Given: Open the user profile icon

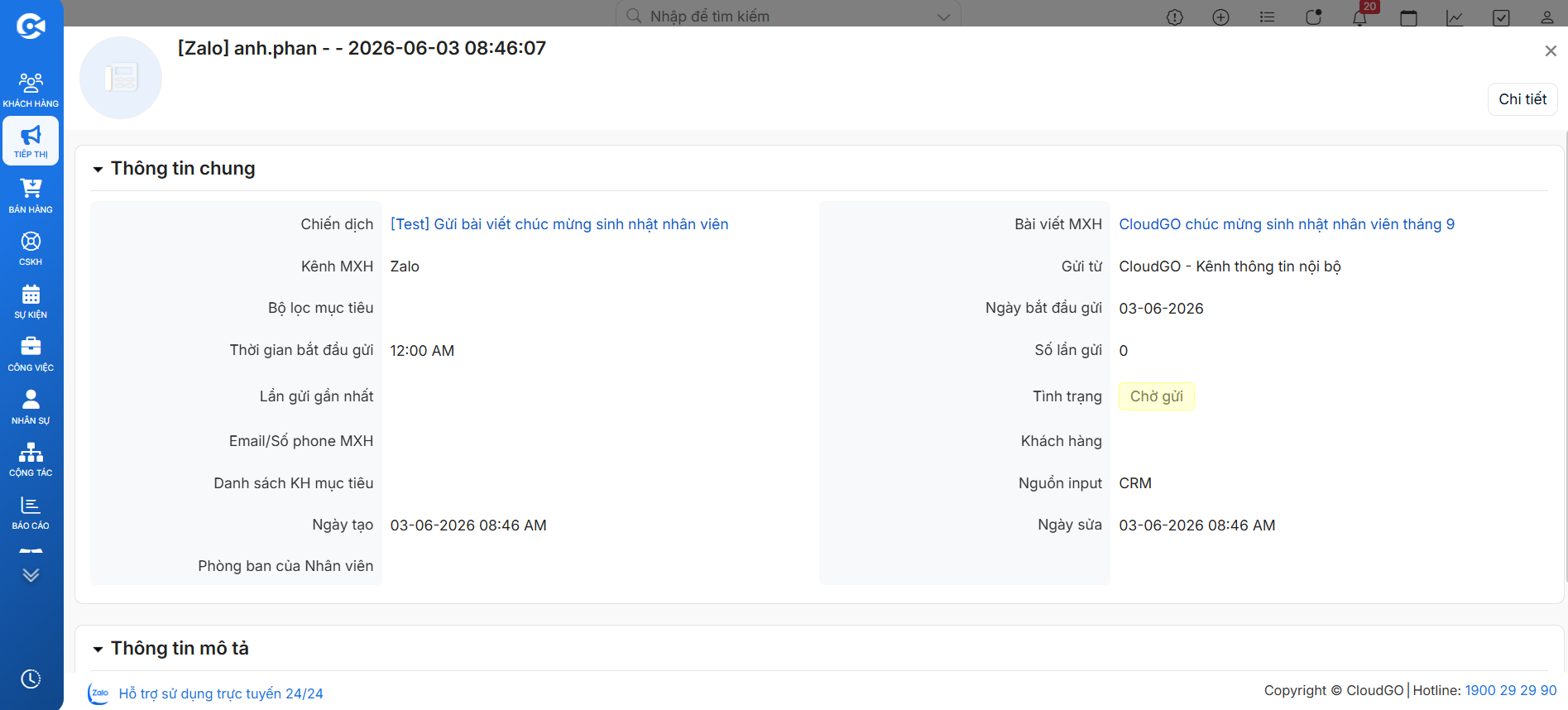Looking at the screenshot, I should tap(1546, 17).
